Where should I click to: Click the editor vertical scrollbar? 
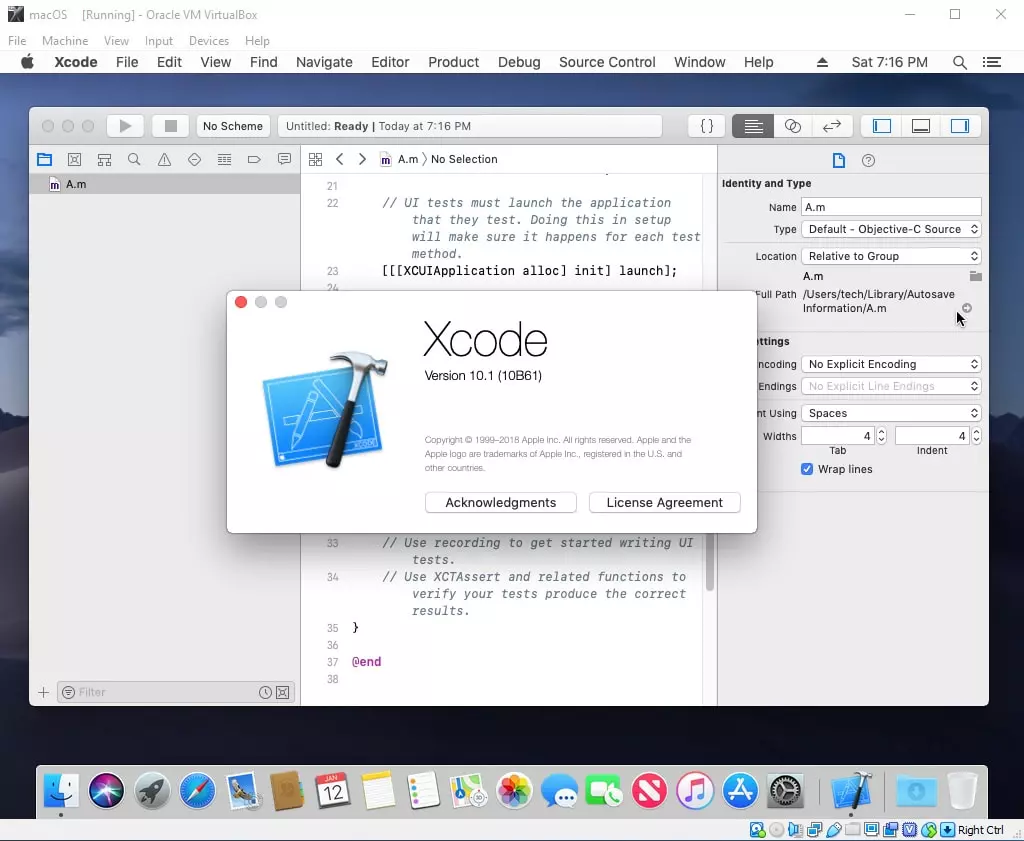pyautogui.click(x=710, y=562)
